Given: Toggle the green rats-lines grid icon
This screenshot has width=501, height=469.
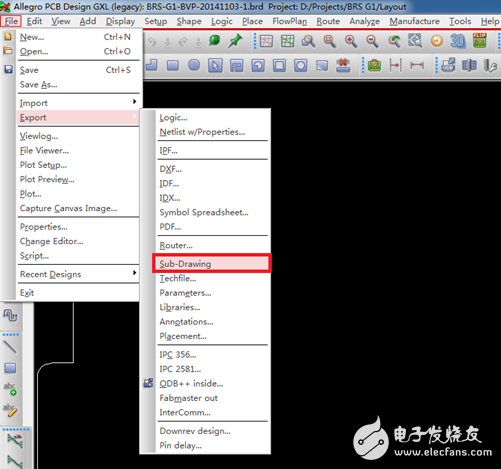Looking at the screenshot, I should (287, 41).
